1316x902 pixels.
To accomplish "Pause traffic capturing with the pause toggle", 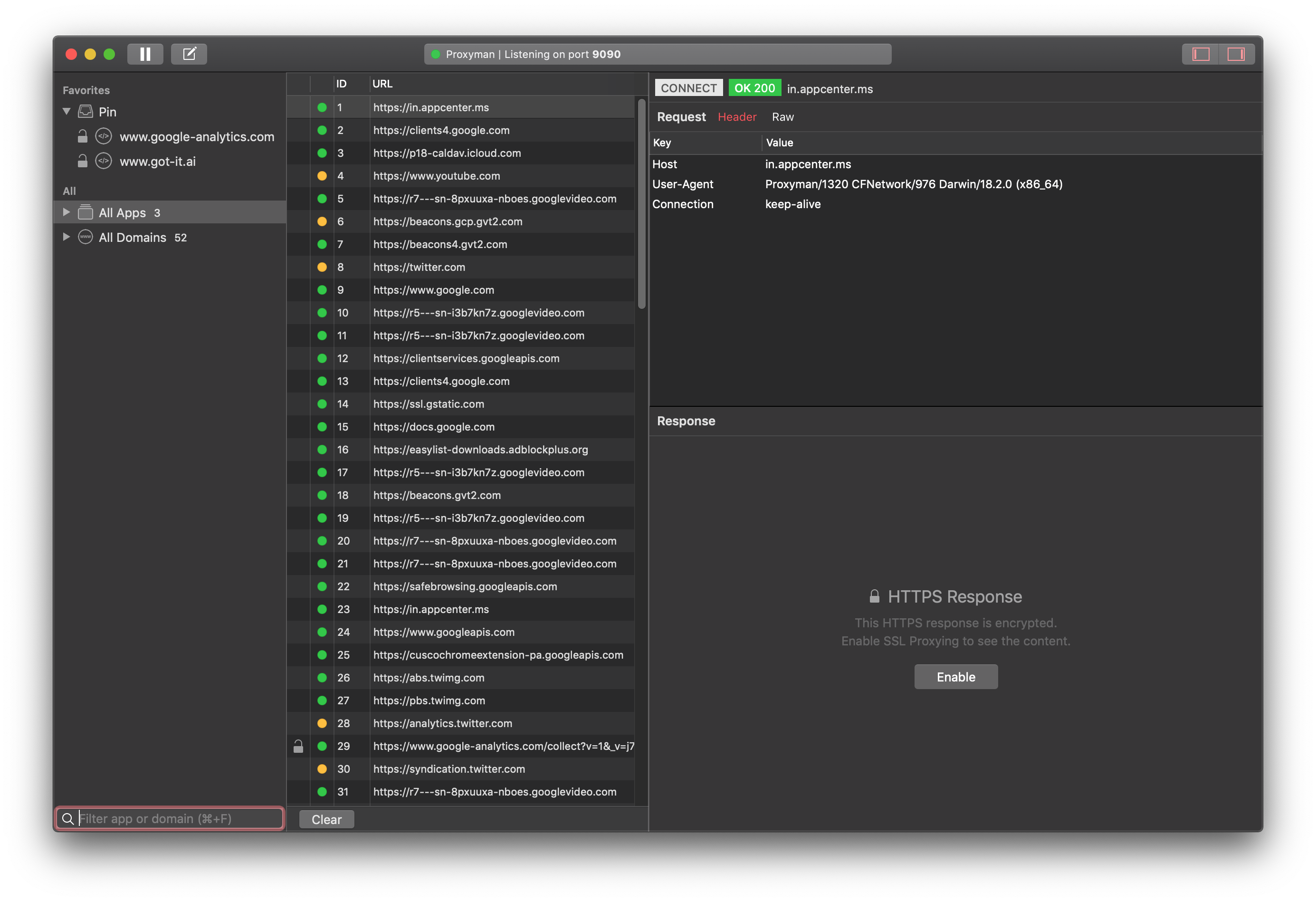I will tap(145, 54).
